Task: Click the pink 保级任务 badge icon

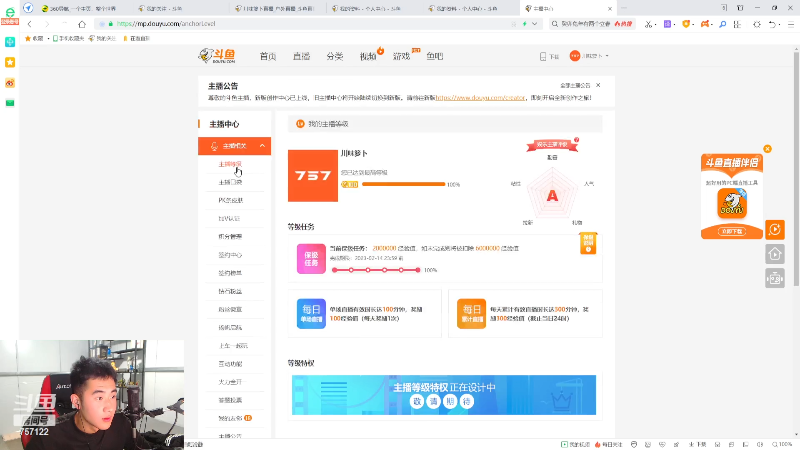Action: point(311,259)
